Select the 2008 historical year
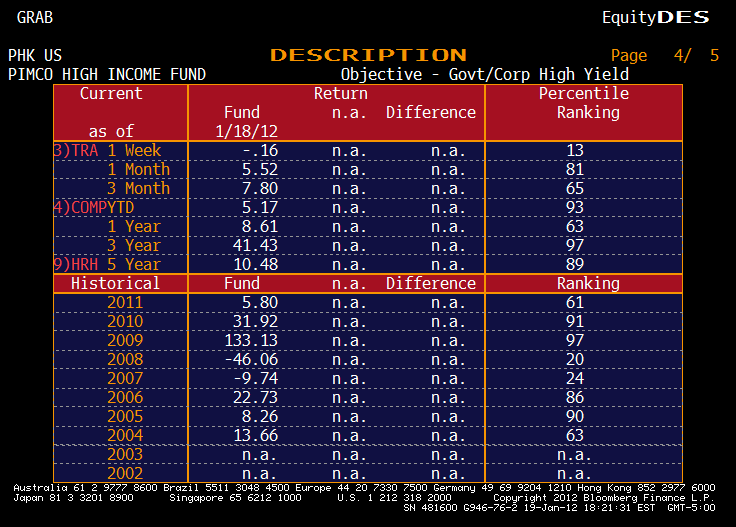This screenshot has width=736, height=527. click(125, 359)
